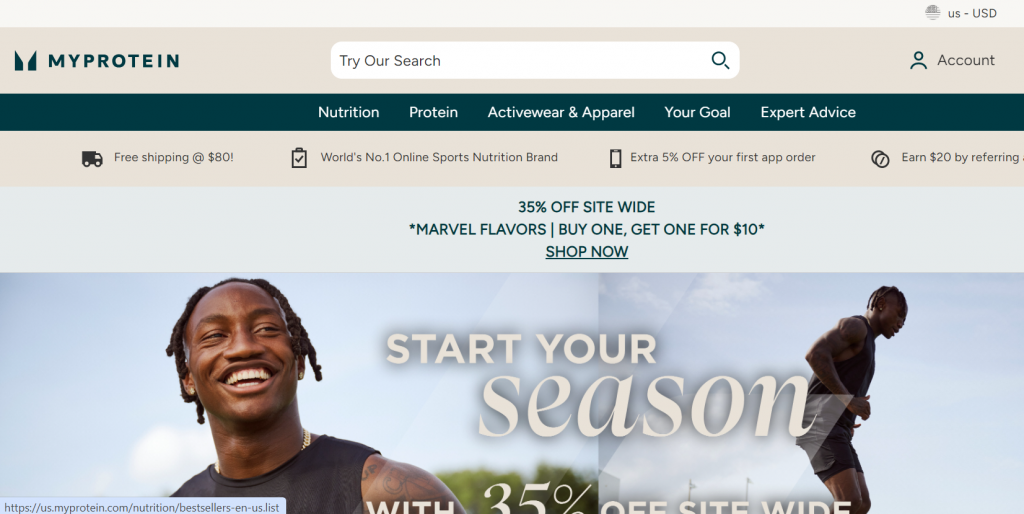Click the magnifying glass search icon
This screenshot has height=514, width=1024.
tap(720, 60)
